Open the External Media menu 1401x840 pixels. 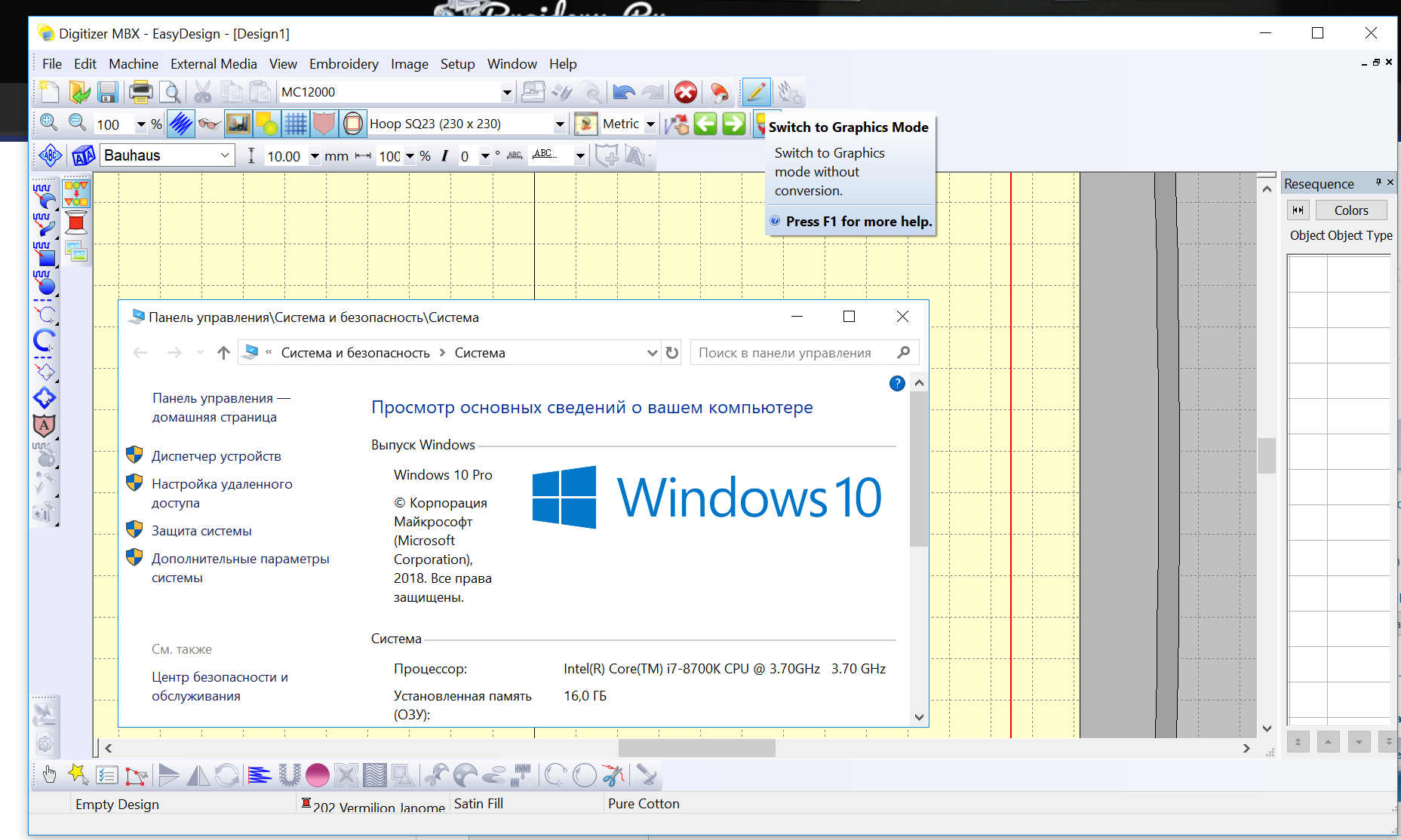[x=214, y=64]
